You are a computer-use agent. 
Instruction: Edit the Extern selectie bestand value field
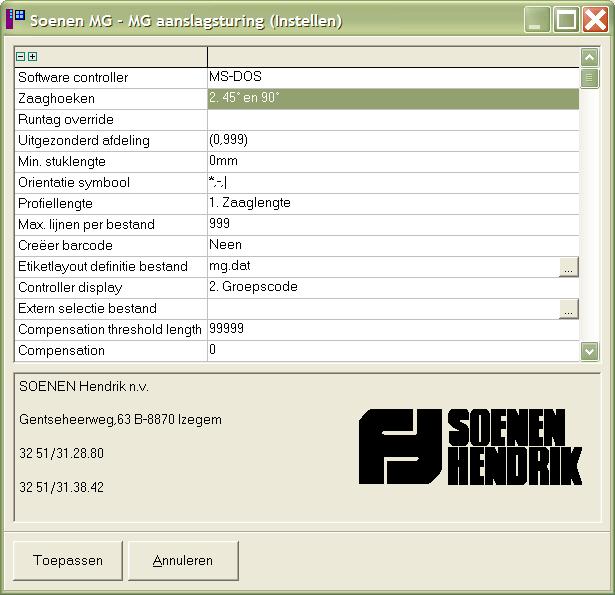tap(383, 309)
